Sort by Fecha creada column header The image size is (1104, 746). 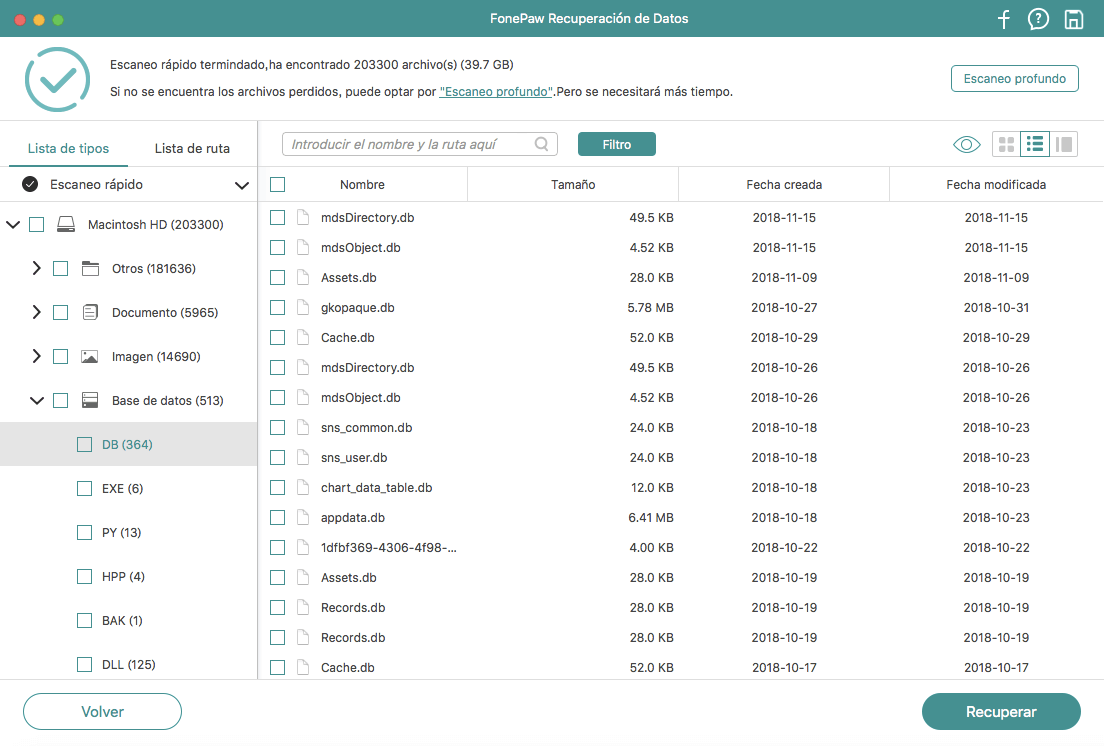[784, 184]
